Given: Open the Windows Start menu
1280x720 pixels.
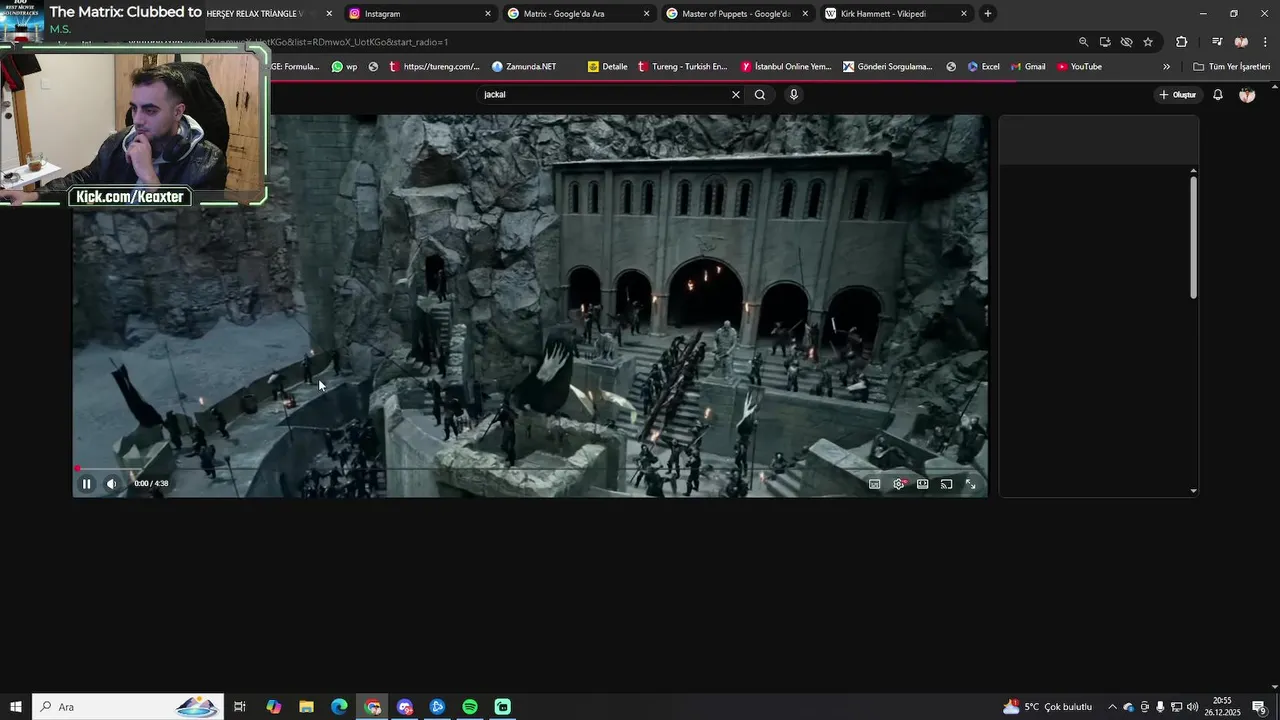Looking at the screenshot, I should coord(15,707).
